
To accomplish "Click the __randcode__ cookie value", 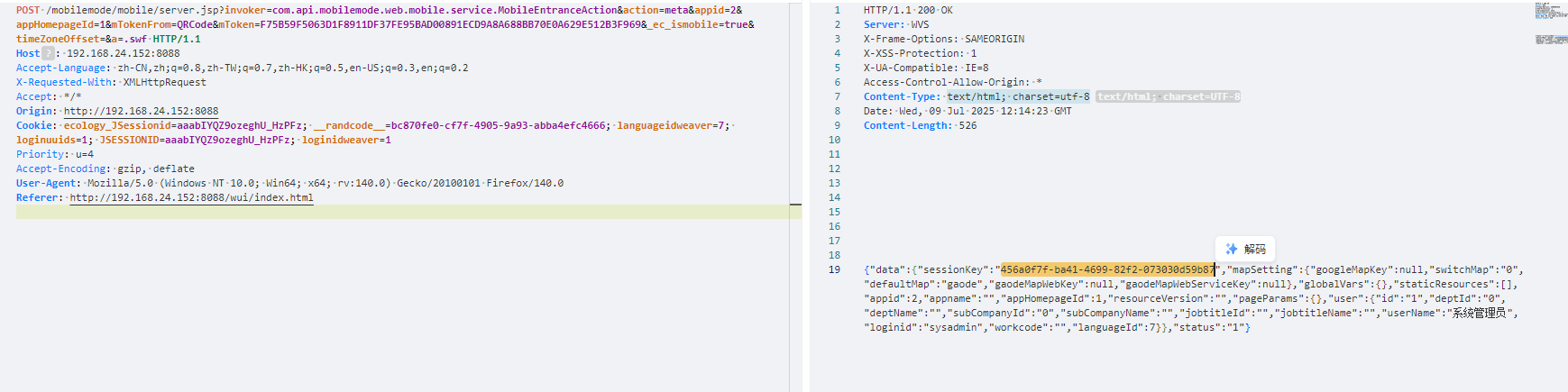I will [499, 125].
